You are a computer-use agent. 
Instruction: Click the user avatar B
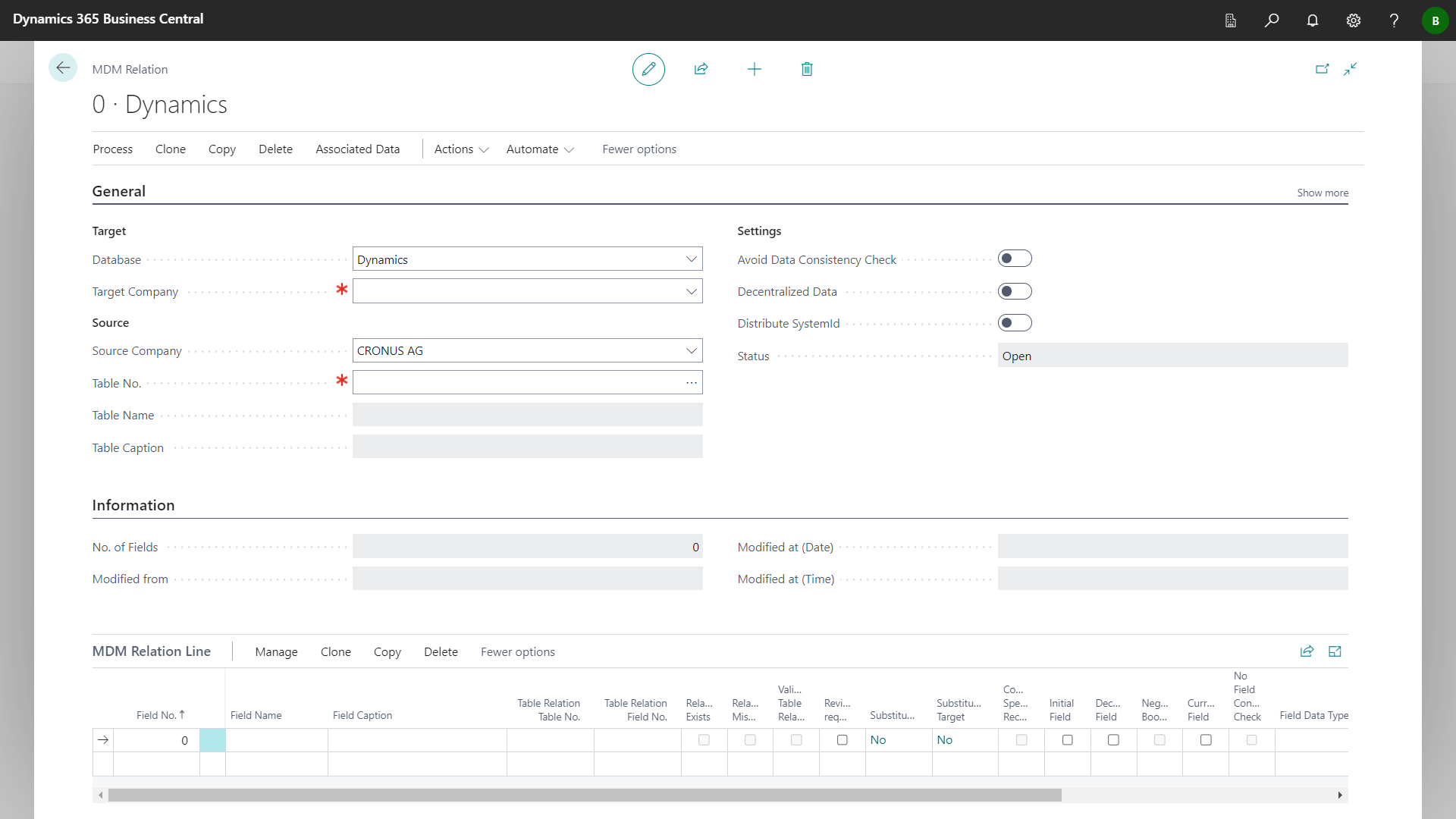click(x=1435, y=20)
